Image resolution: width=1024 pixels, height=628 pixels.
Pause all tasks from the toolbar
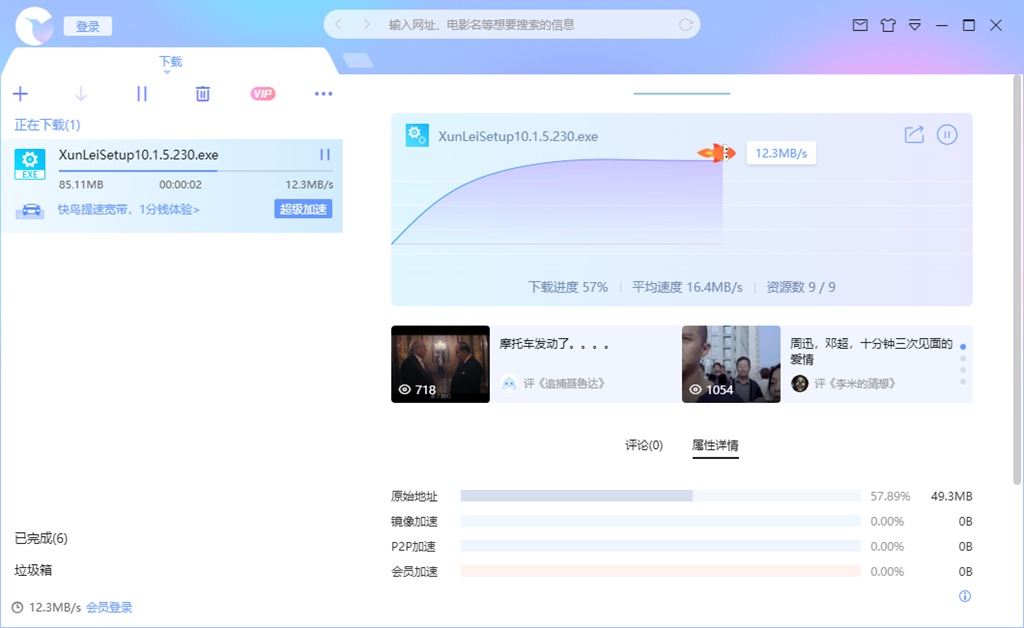coord(142,94)
